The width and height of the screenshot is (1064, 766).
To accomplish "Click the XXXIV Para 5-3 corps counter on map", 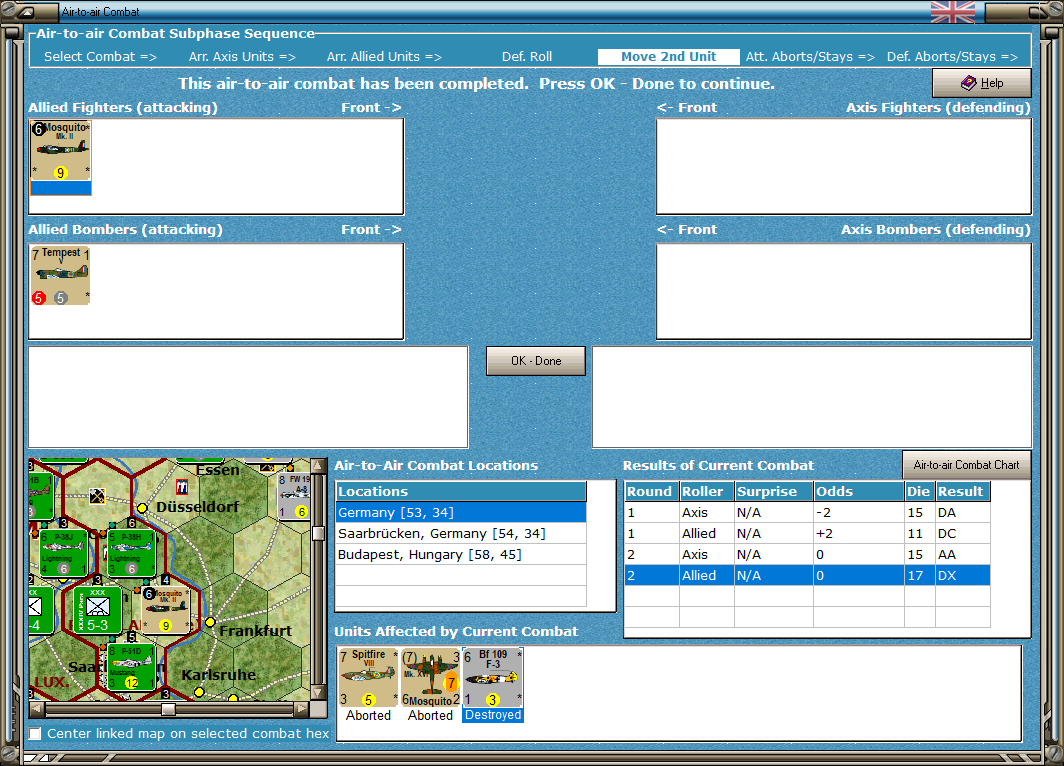I will tap(97, 610).
